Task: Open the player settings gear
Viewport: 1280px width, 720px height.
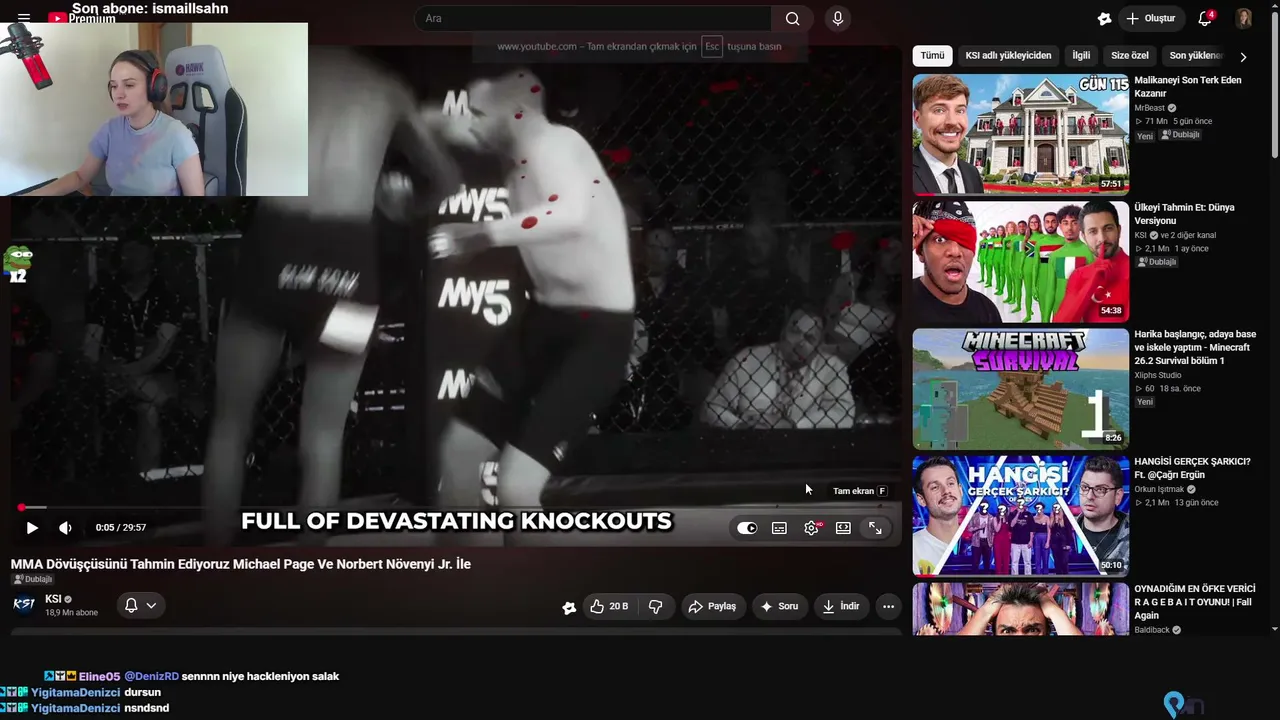Action: tap(811, 528)
